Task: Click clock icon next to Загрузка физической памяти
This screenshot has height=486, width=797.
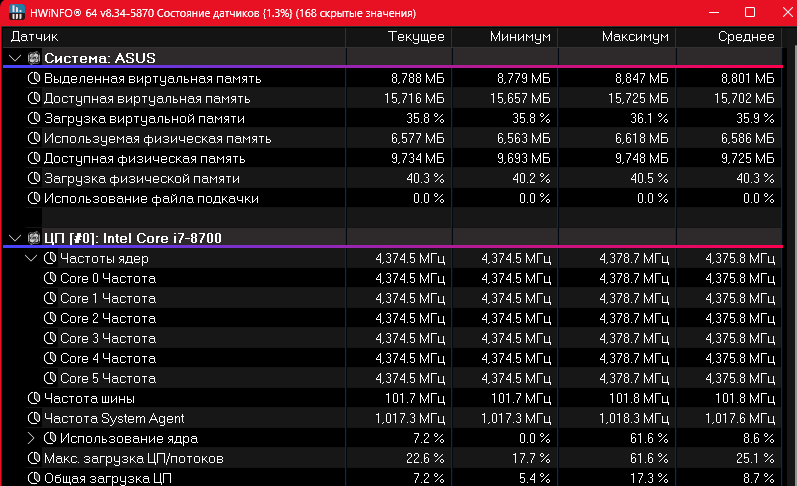Action: pos(33,178)
